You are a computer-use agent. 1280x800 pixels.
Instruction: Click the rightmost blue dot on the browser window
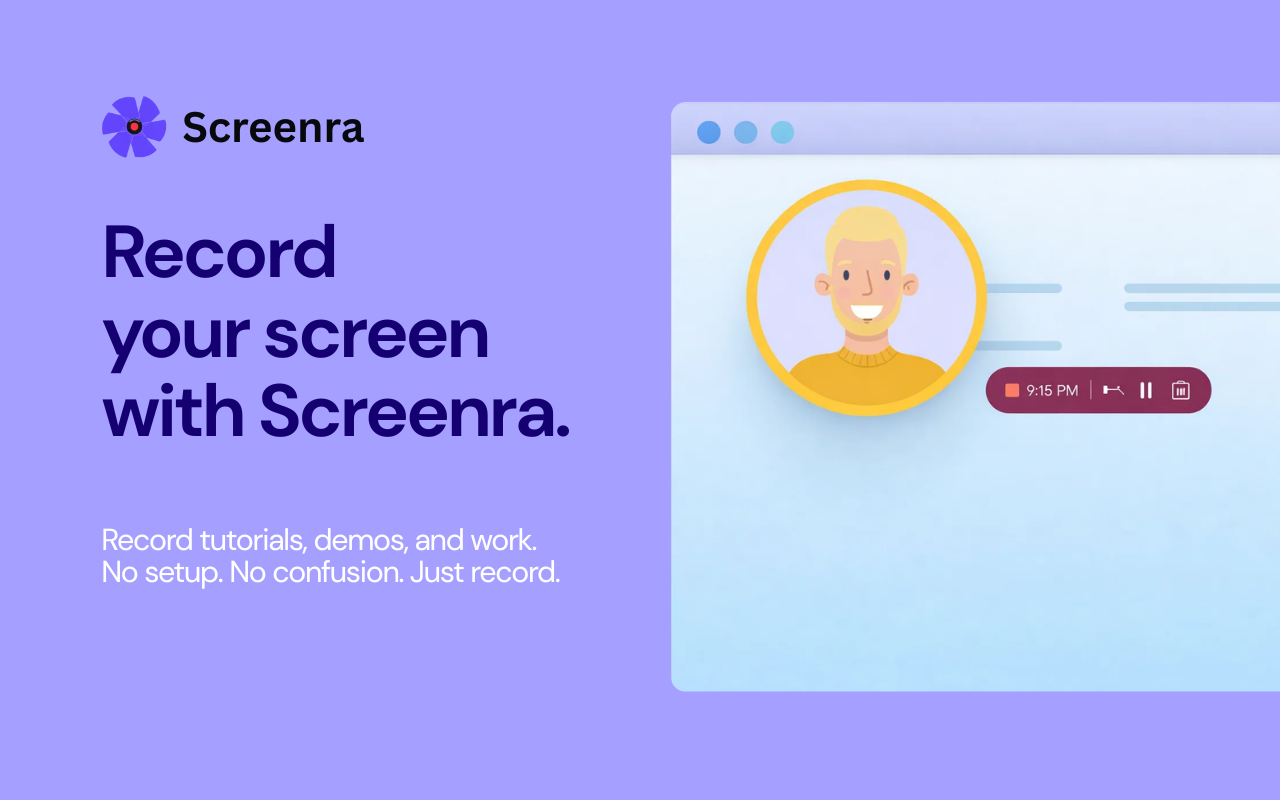coord(782,132)
